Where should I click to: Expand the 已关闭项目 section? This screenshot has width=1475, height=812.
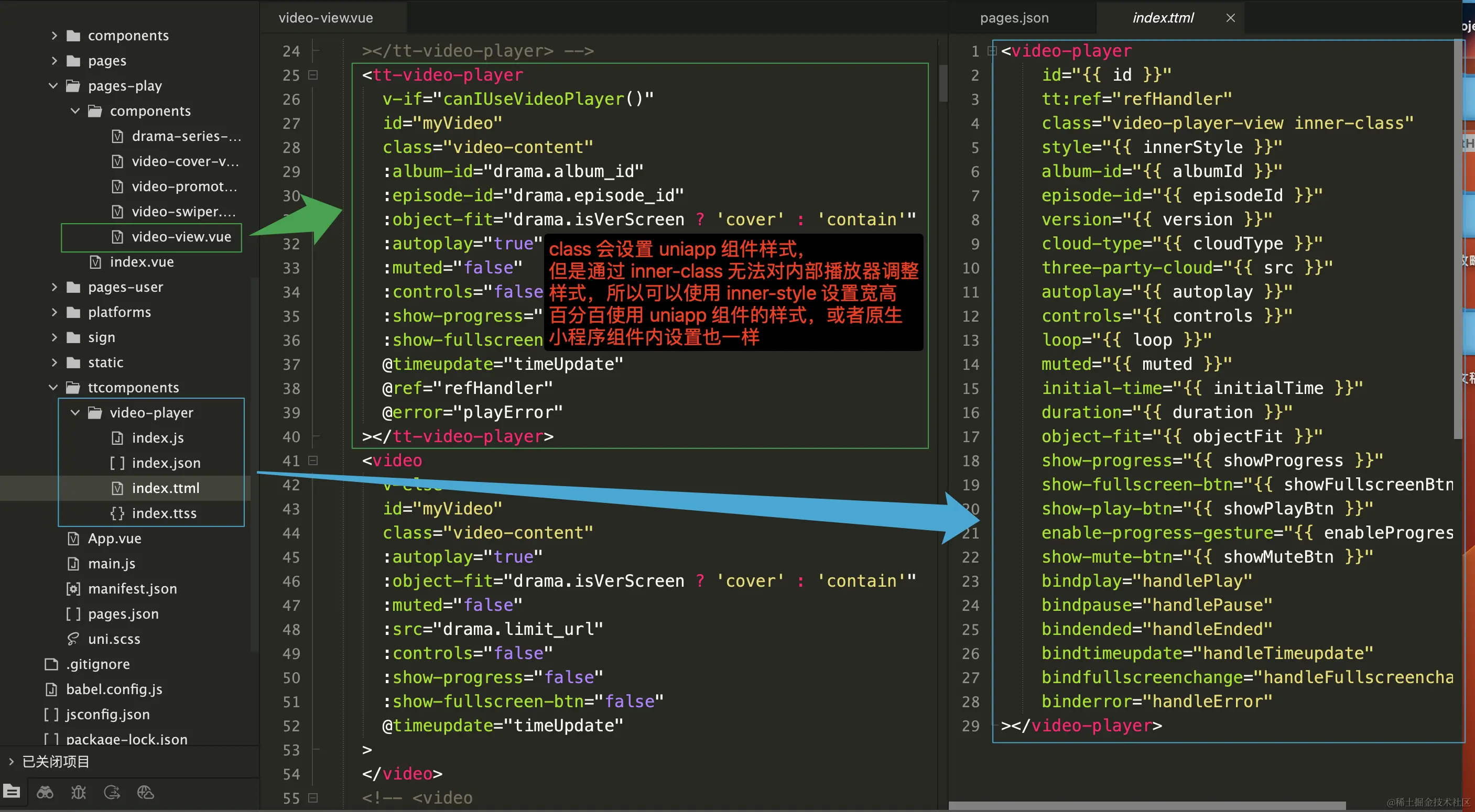coord(11,762)
